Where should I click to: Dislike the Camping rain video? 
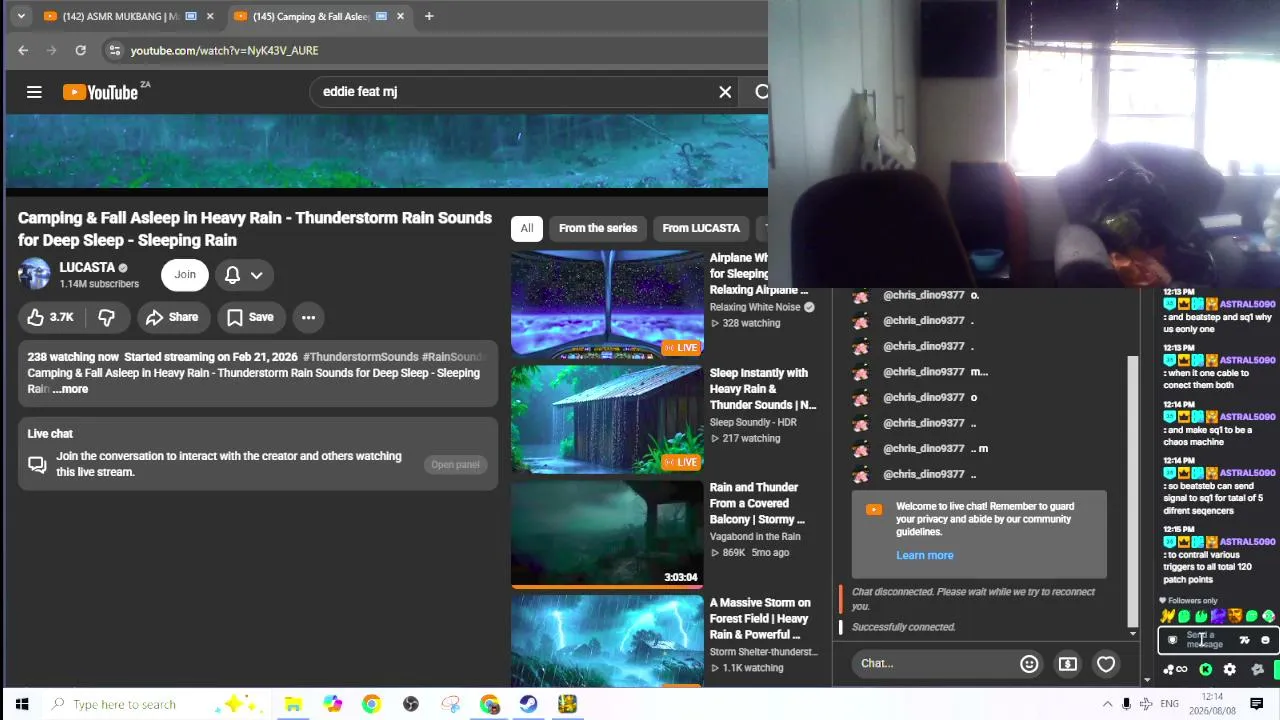click(x=106, y=317)
